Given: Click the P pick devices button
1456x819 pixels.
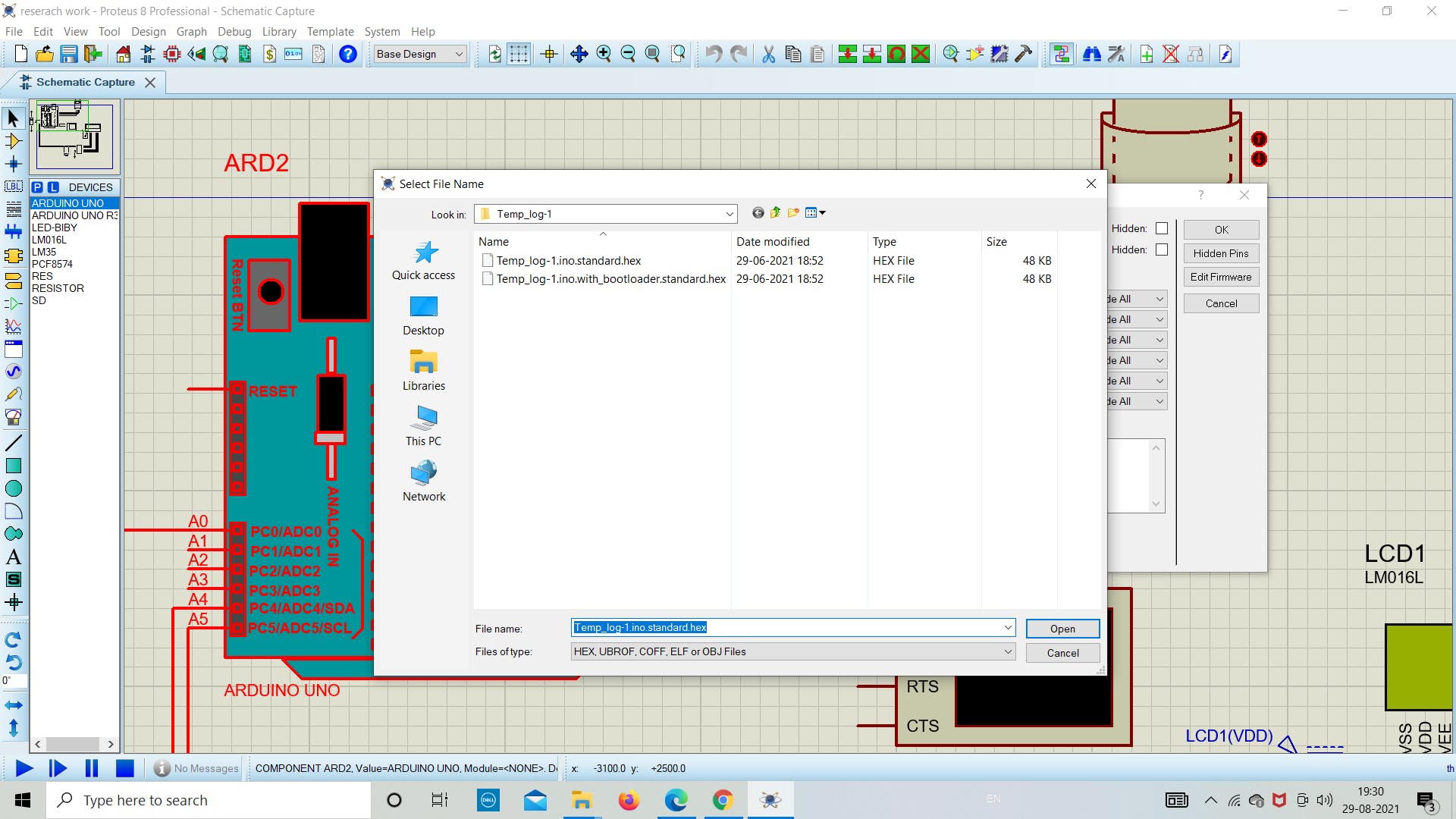Looking at the screenshot, I should (37, 187).
